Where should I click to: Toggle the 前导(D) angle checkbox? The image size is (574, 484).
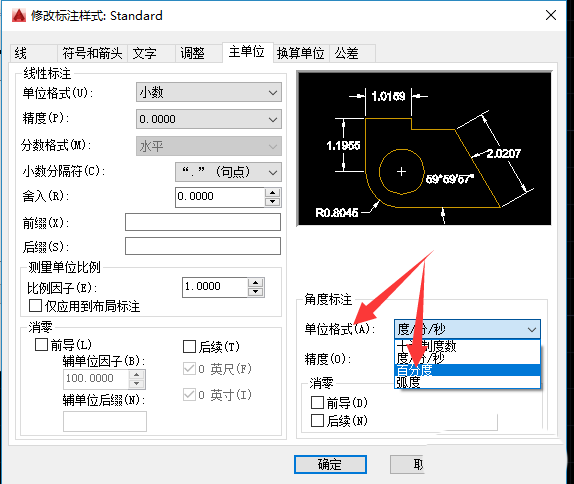coord(317,402)
